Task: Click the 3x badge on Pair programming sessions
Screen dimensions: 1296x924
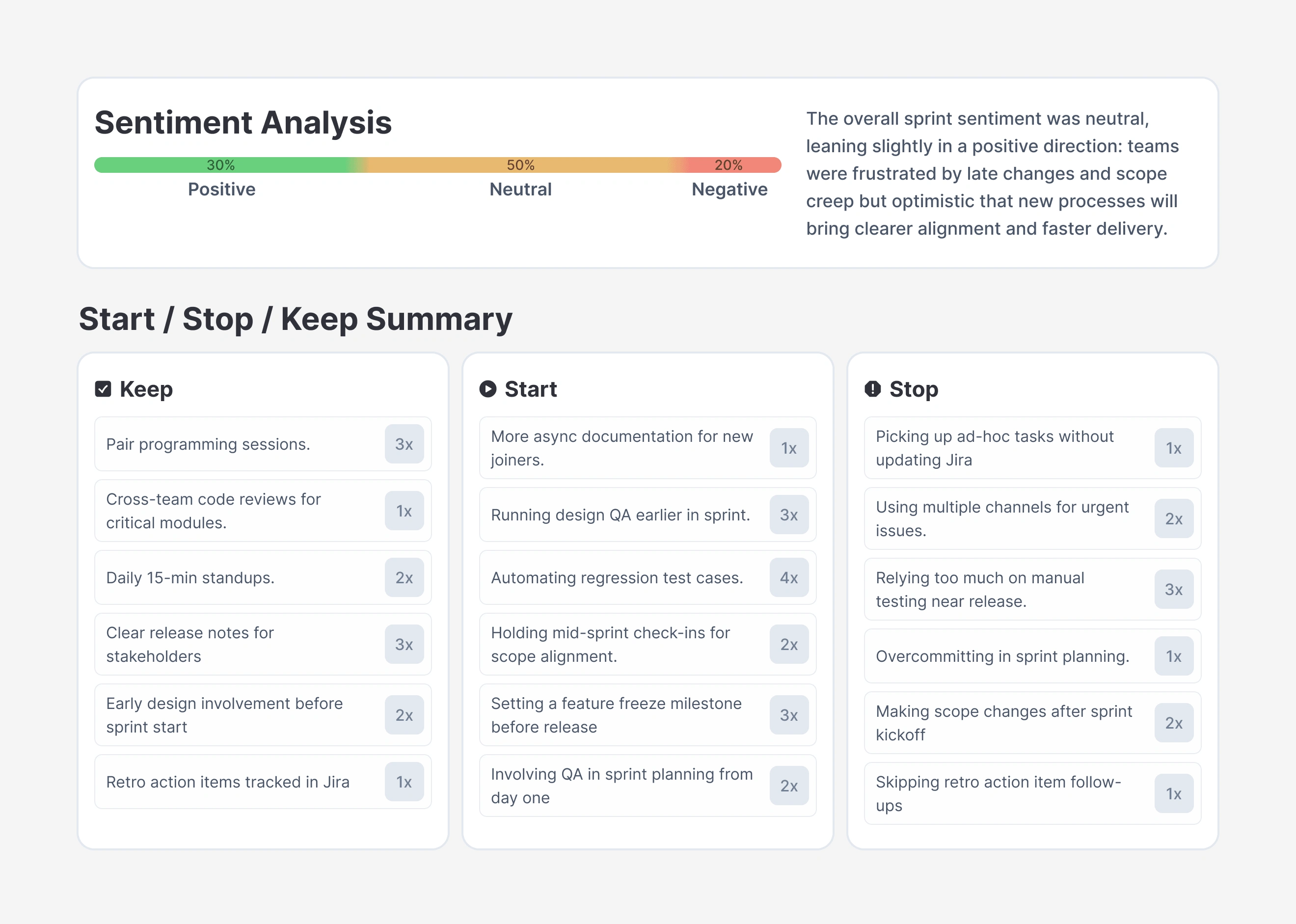Action: pyautogui.click(x=404, y=444)
